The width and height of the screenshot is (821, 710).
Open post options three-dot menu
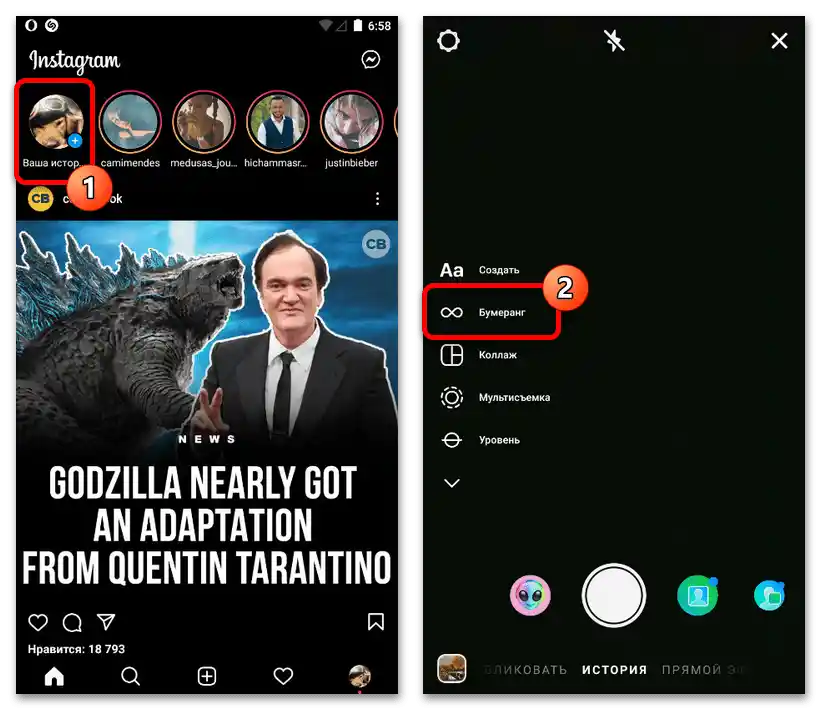(378, 198)
